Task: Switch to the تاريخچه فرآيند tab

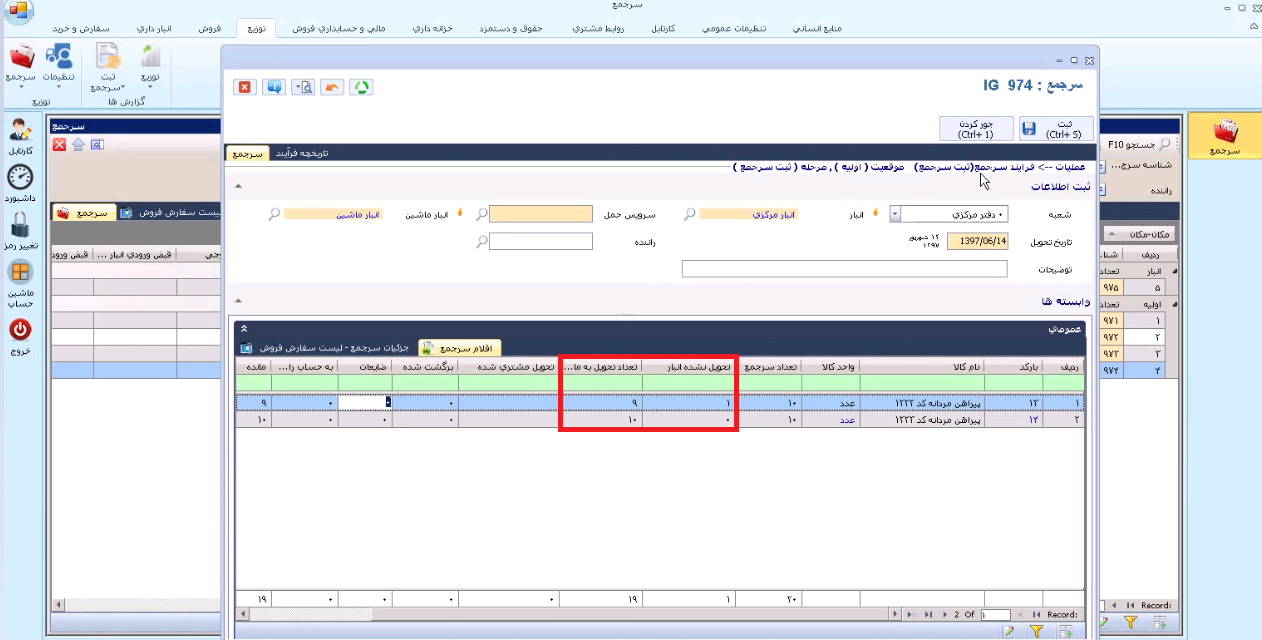Action: coord(301,154)
